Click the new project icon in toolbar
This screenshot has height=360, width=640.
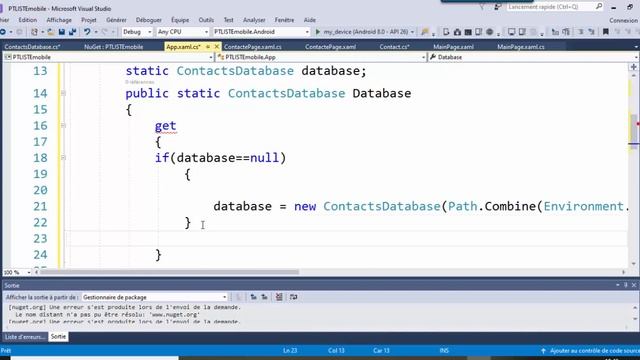pyautogui.click(x=34, y=32)
